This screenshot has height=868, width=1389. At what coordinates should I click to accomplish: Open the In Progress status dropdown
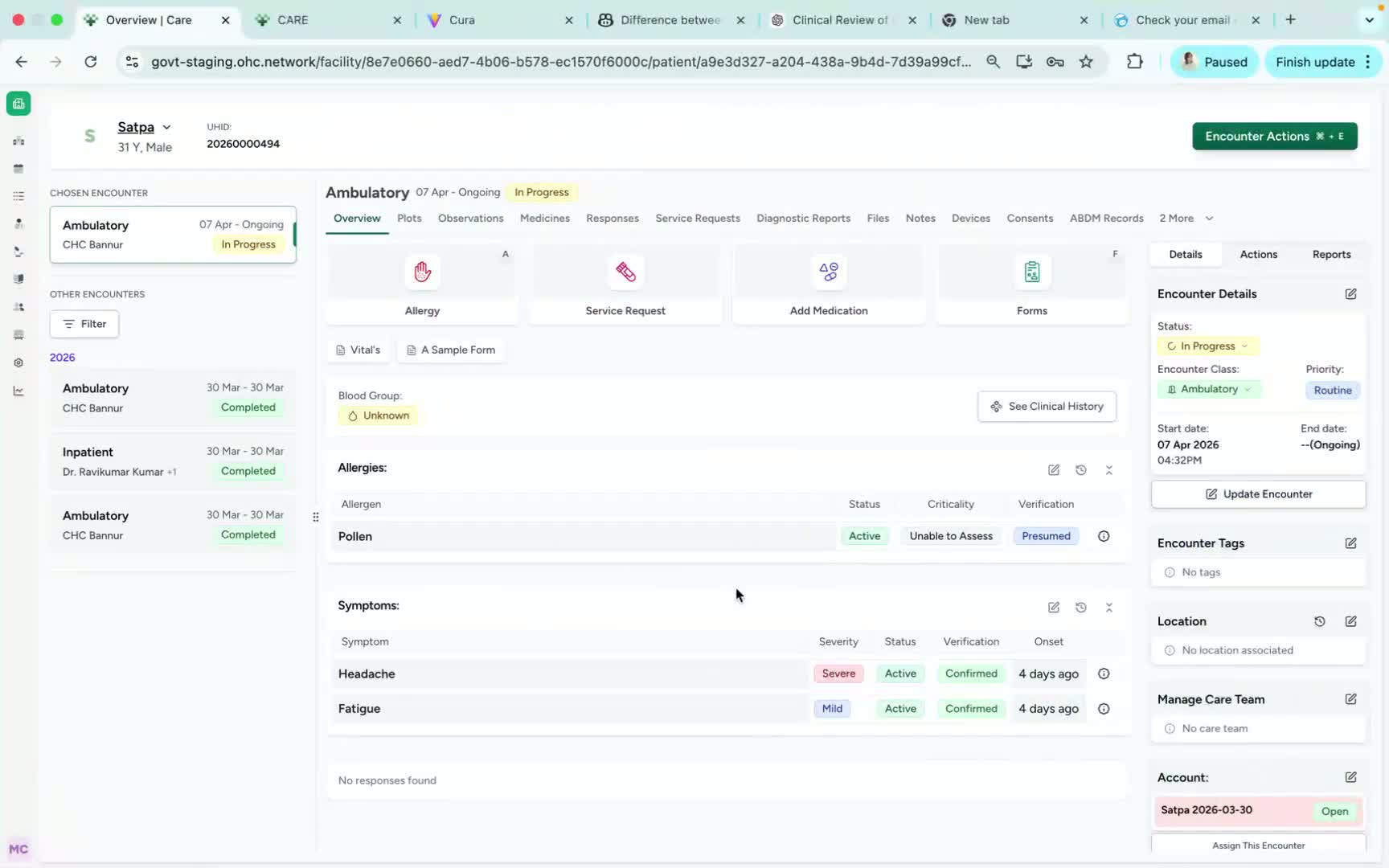(x=1208, y=346)
